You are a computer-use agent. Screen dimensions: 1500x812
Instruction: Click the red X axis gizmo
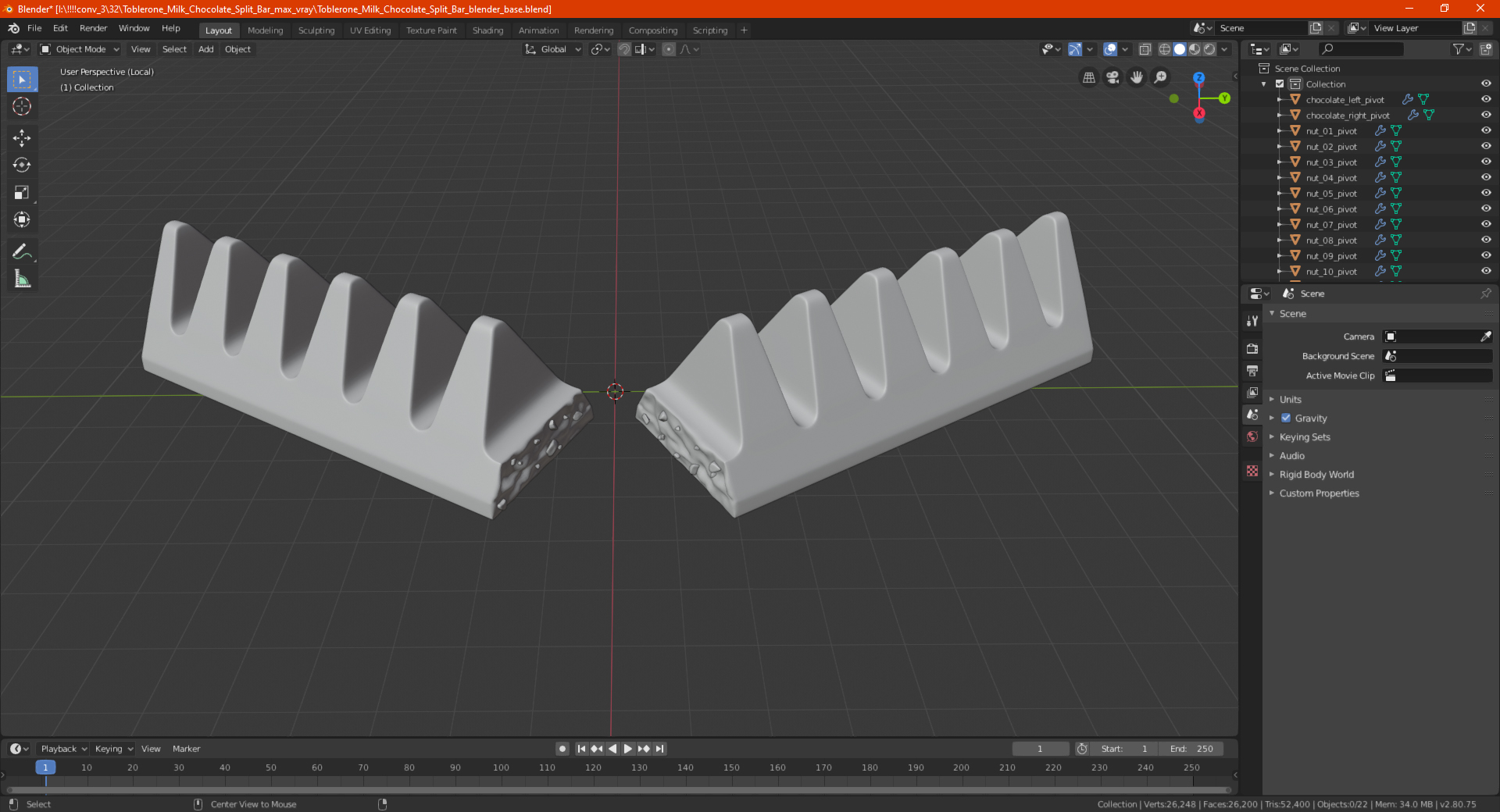[1199, 113]
